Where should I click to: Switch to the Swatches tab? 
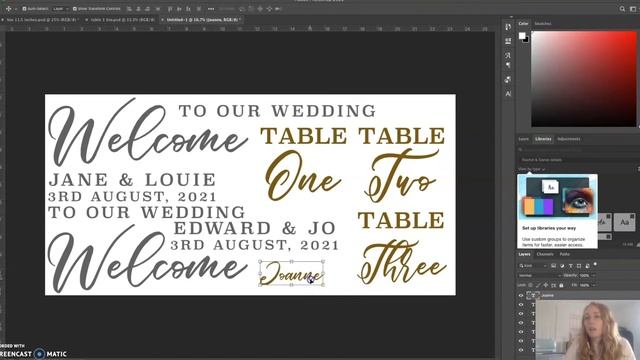(543, 24)
